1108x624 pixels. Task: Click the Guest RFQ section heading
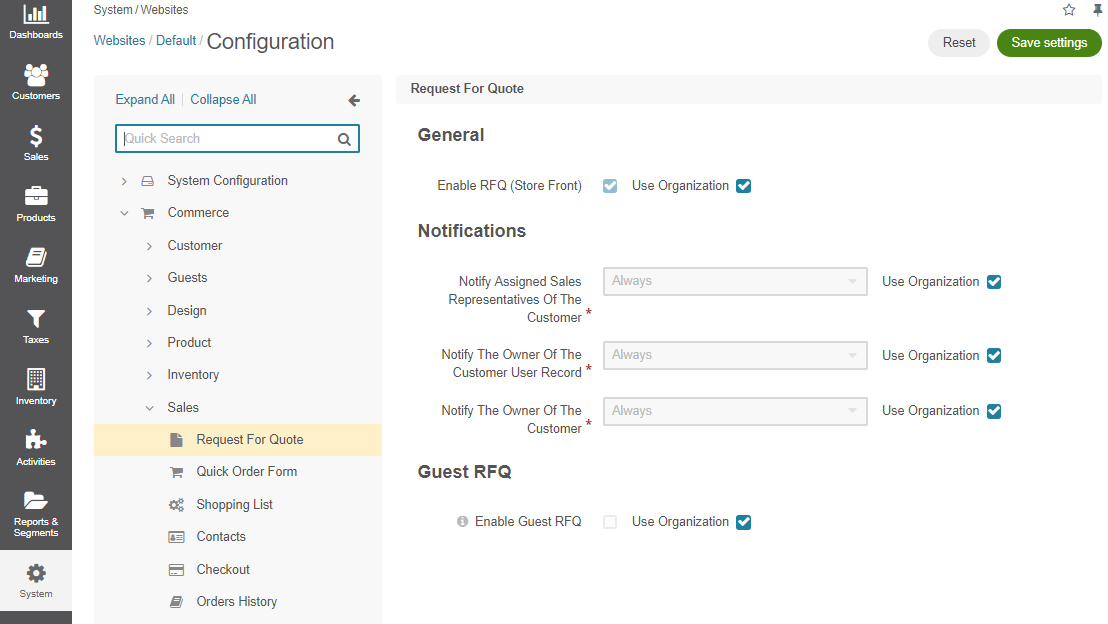click(x=464, y=471)
